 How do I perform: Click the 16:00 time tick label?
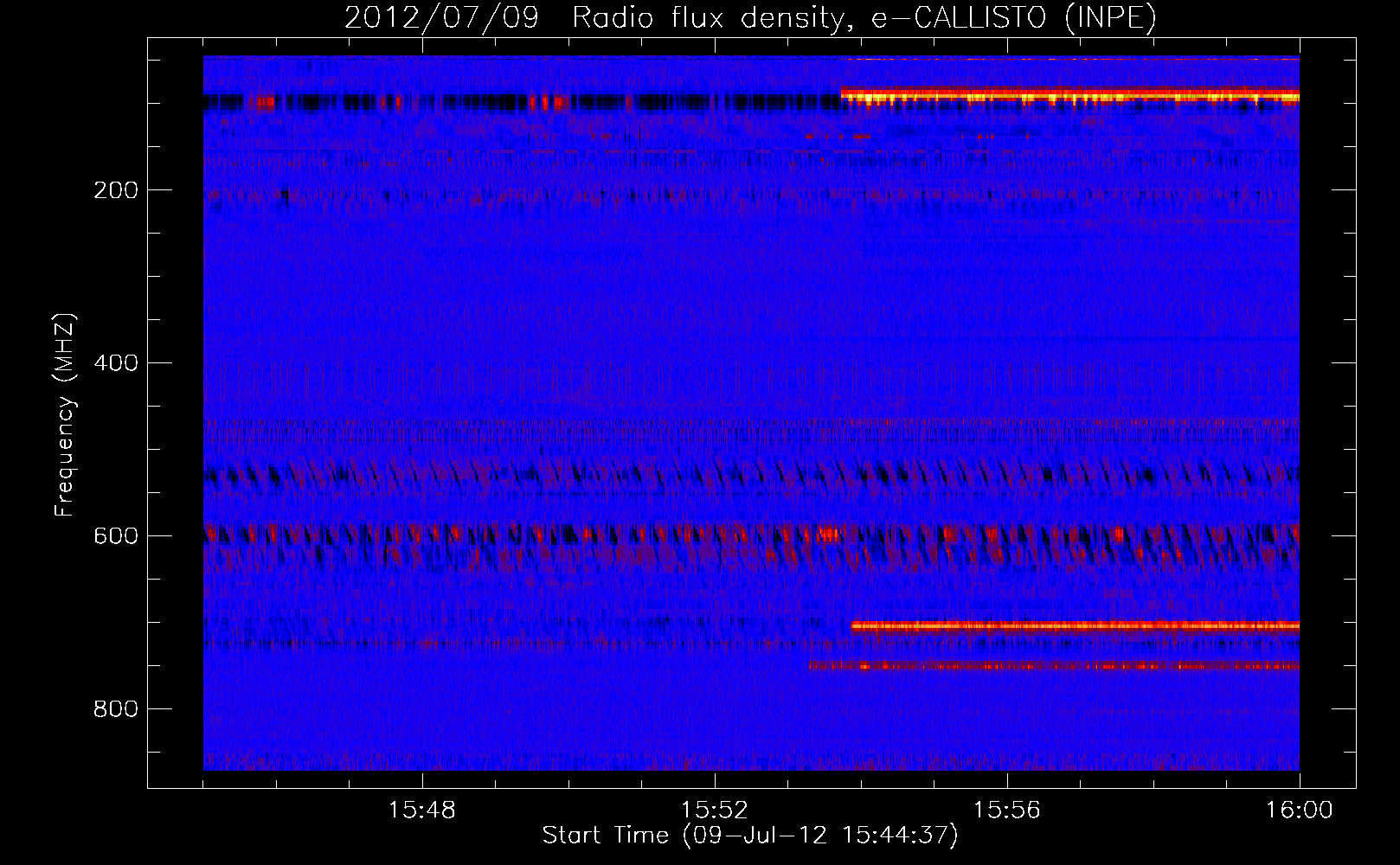point(1299,811)
